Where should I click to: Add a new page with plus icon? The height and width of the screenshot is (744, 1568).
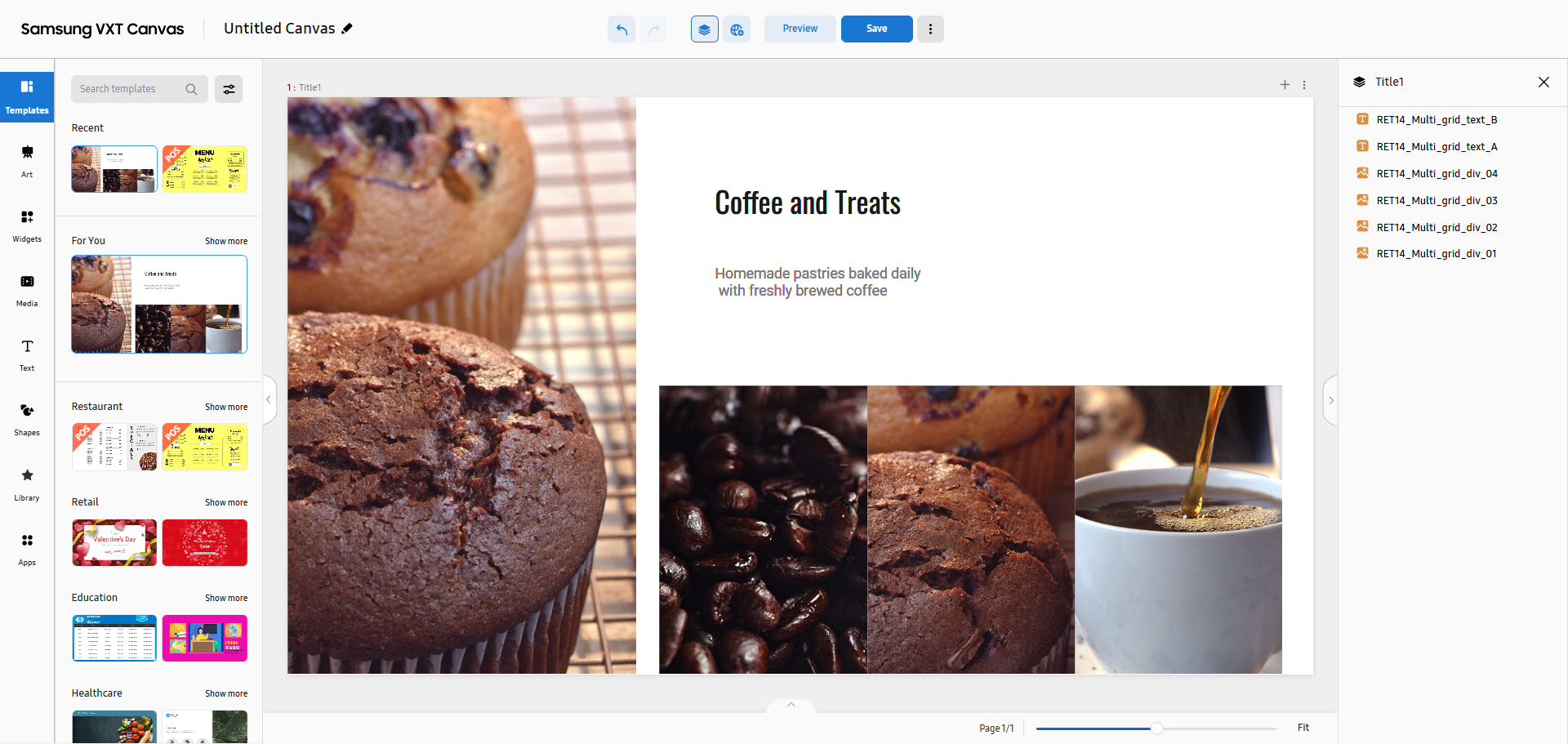(1285, 85)
